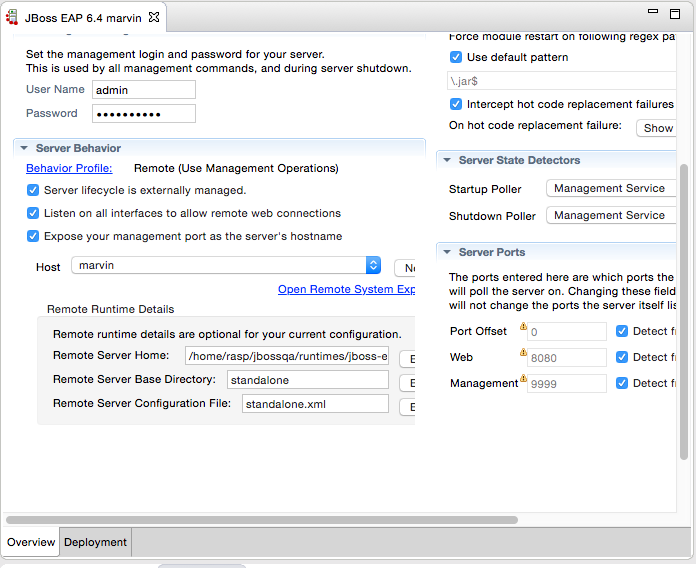The image size is (696, 568).
Task: Open the Behavior Profile link
Action: (x=69, y=169)
